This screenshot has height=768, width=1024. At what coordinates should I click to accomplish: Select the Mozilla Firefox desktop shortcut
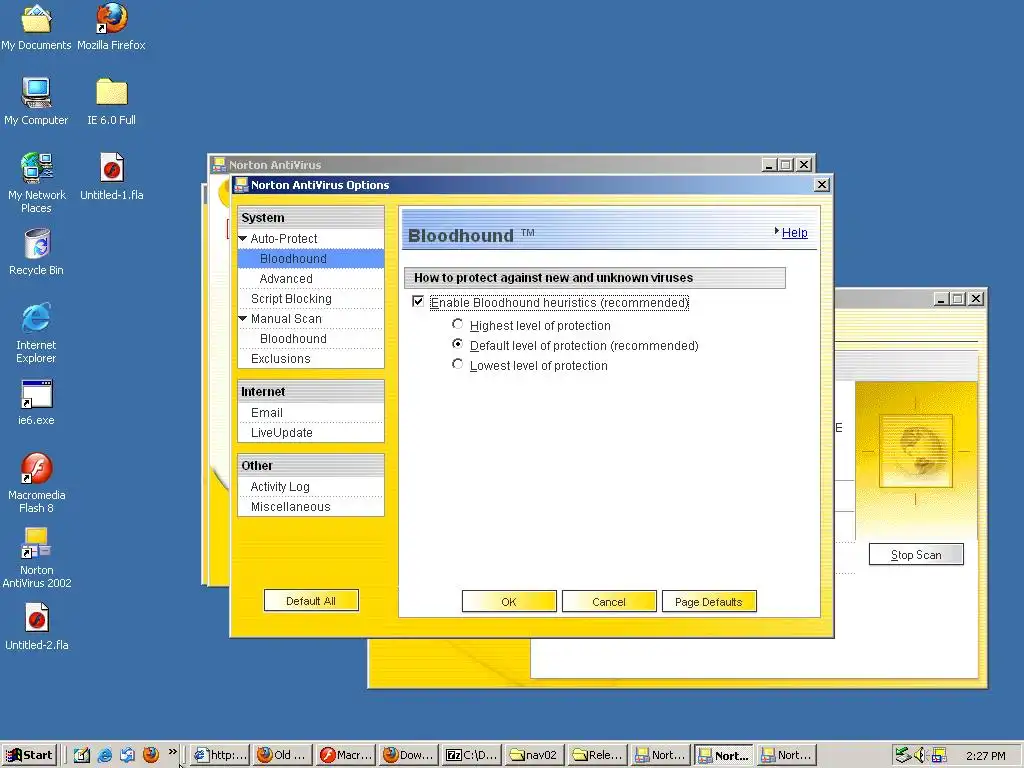111,26
